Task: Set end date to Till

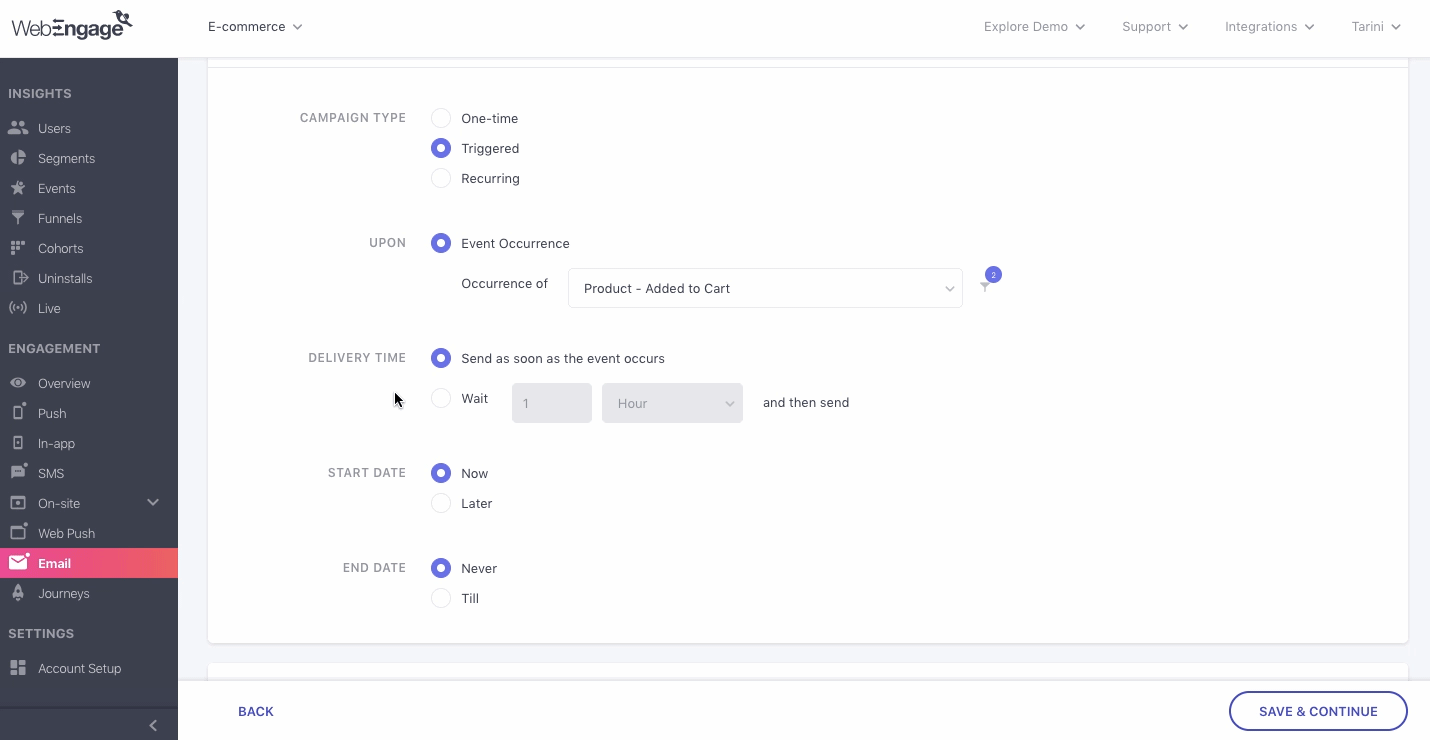Action: tap(441, 598)
